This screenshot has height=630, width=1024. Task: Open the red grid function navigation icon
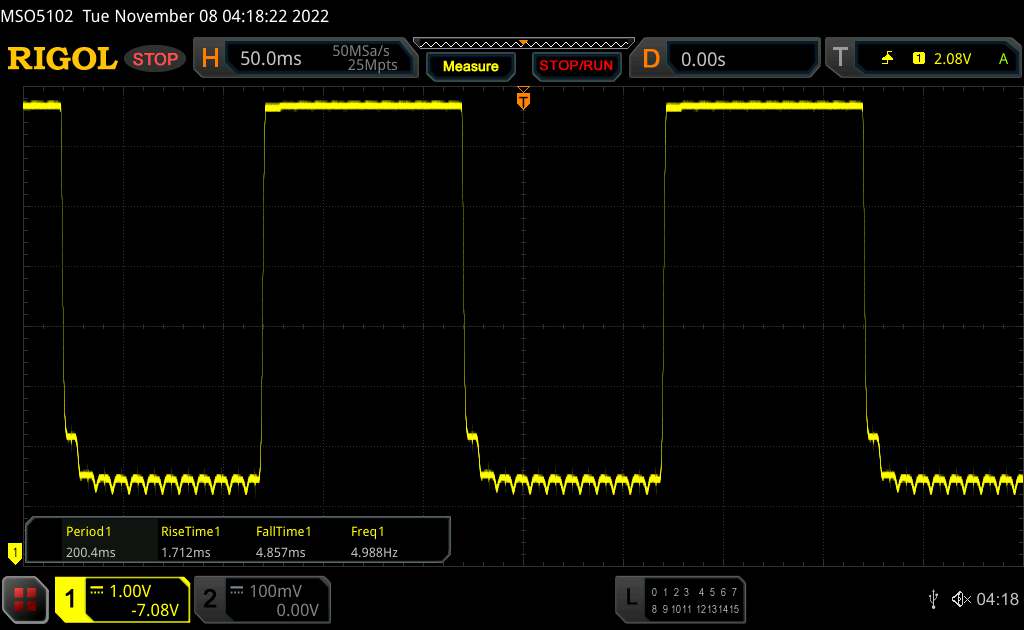(x=25, y=599)
